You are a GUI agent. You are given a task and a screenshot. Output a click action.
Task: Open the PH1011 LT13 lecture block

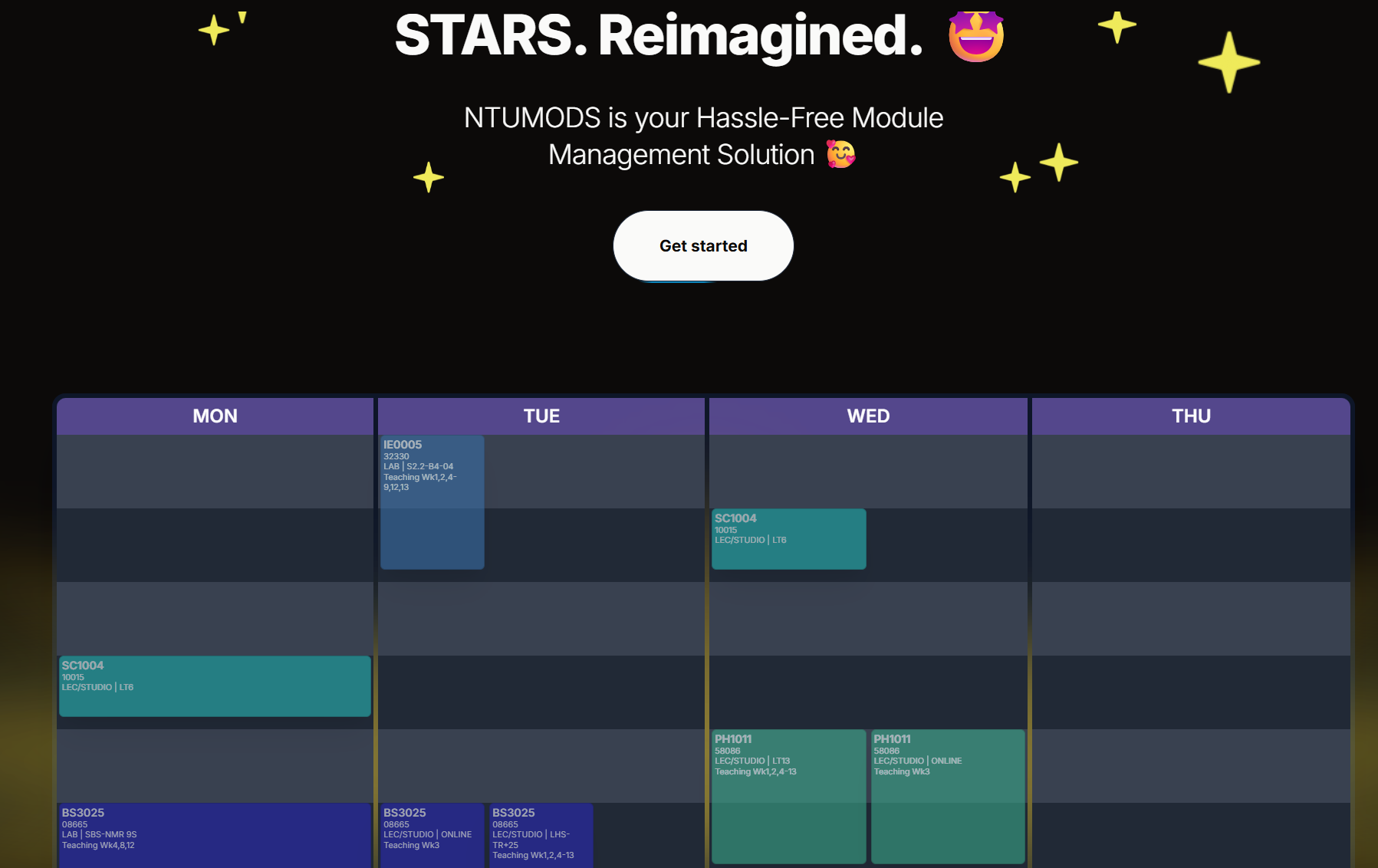click(788, 796)
